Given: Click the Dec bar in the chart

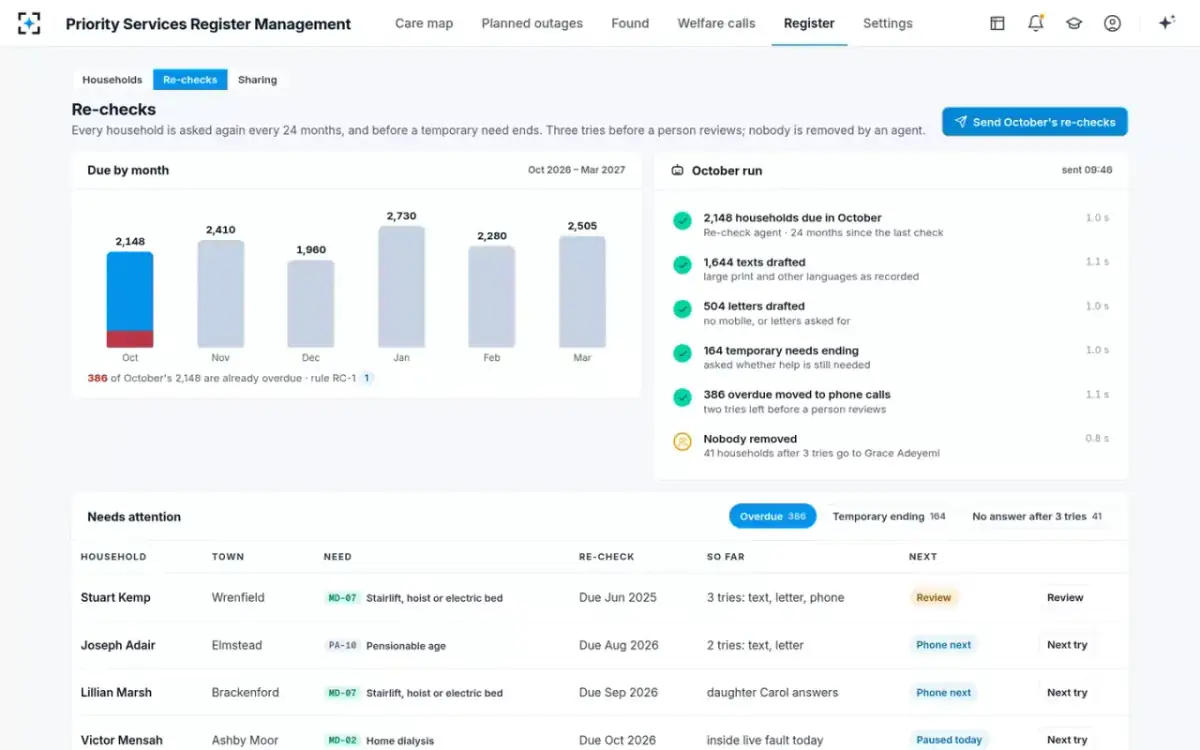Looking at the screenshot, I should click(311, 304).
